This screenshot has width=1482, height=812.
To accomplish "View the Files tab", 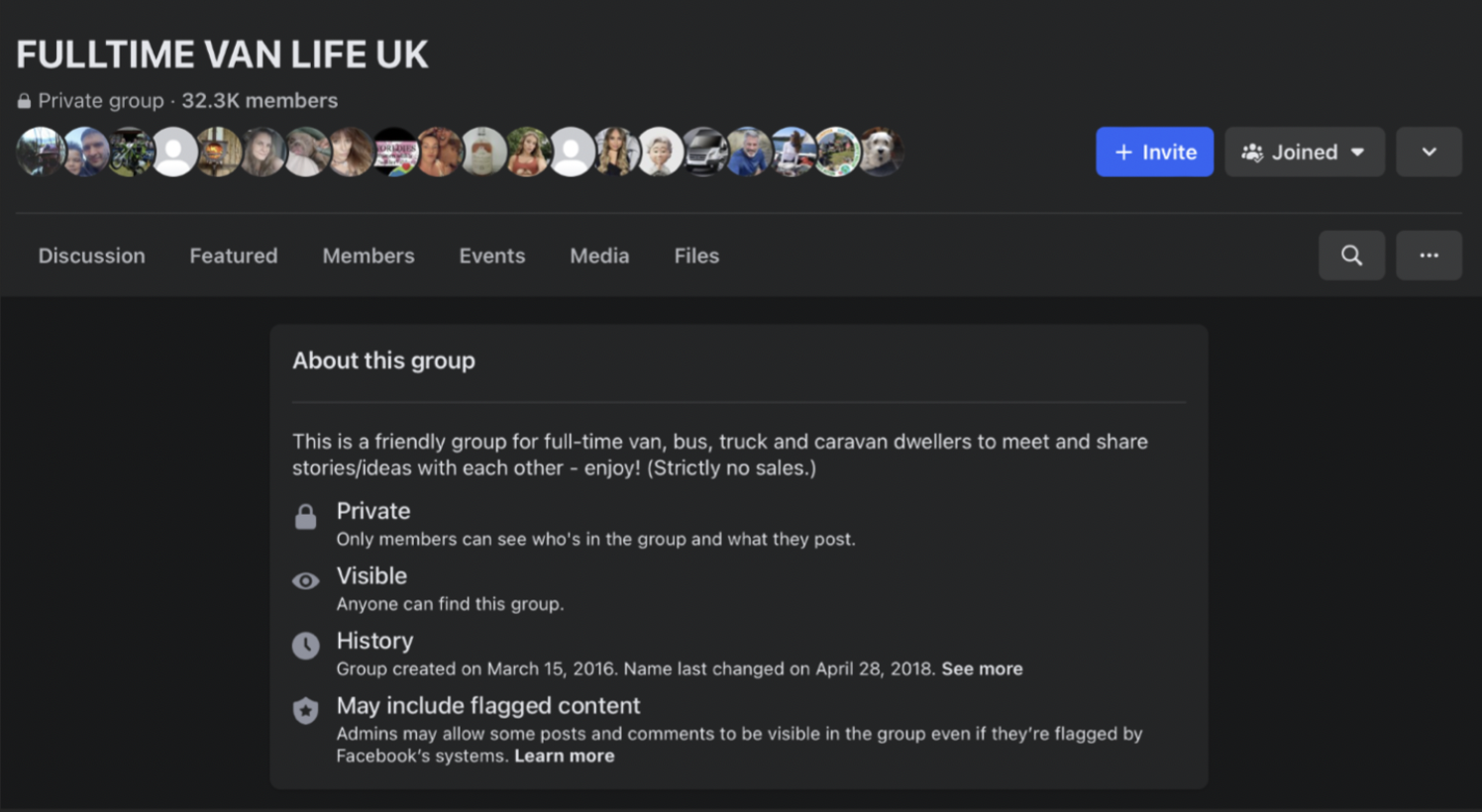I will 696,255.
